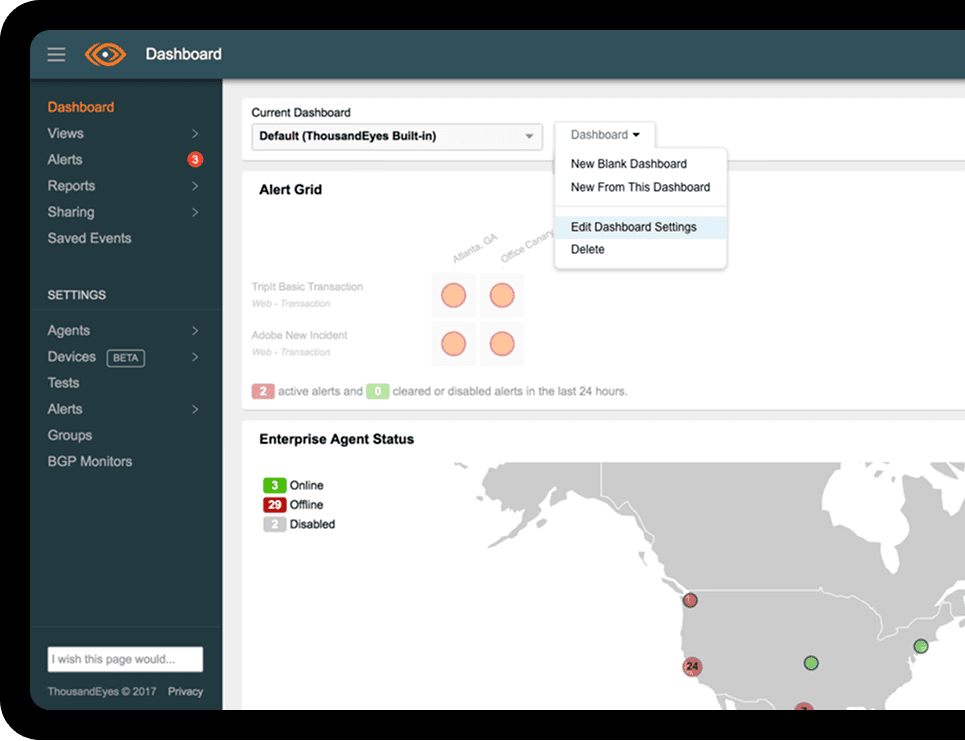Viewport: 965px width, 741px height.
Task: Click the red Offline count badge
Action: [274, 505]
